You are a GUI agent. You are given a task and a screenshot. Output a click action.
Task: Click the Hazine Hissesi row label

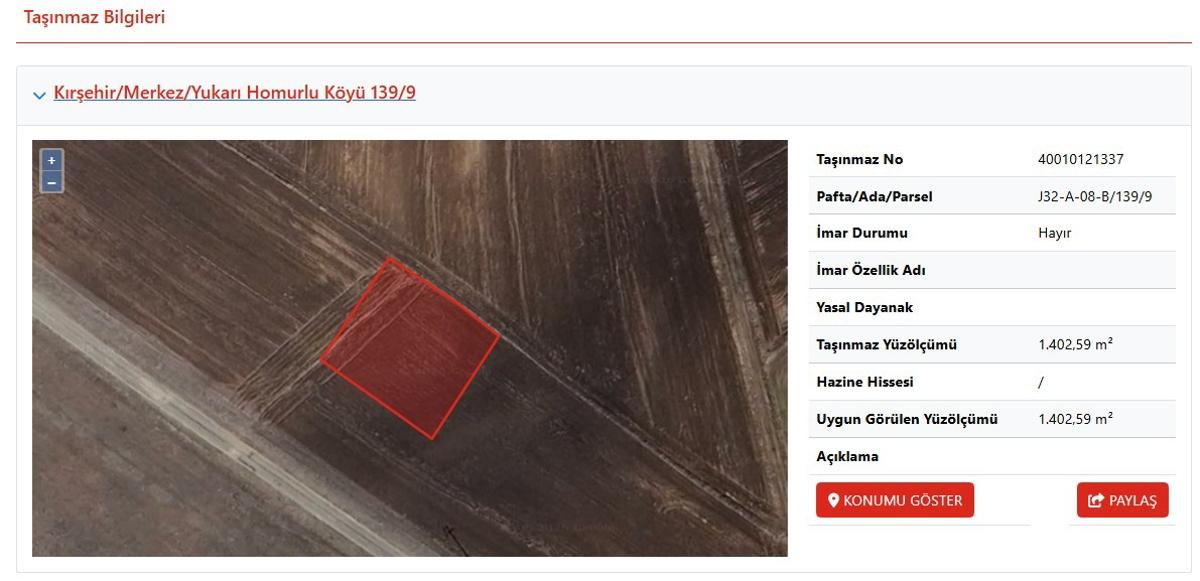[865, 382]
